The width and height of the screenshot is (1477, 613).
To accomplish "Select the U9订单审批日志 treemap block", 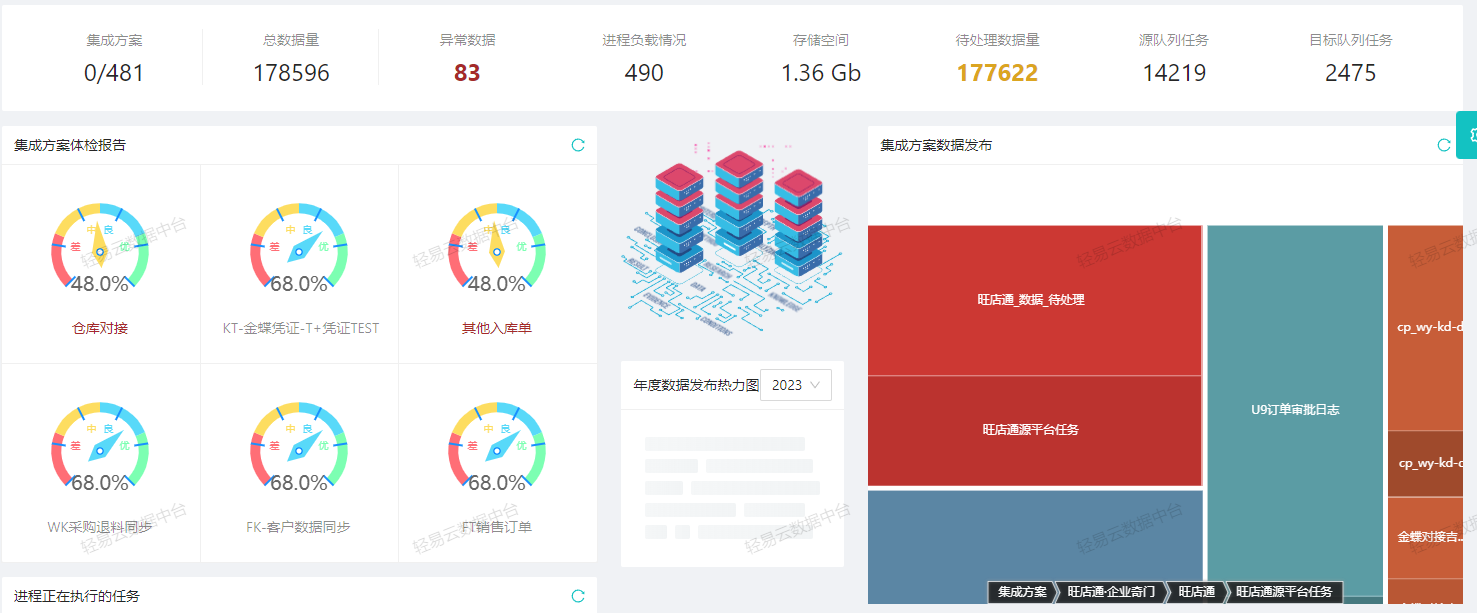I will point(1295,410).
